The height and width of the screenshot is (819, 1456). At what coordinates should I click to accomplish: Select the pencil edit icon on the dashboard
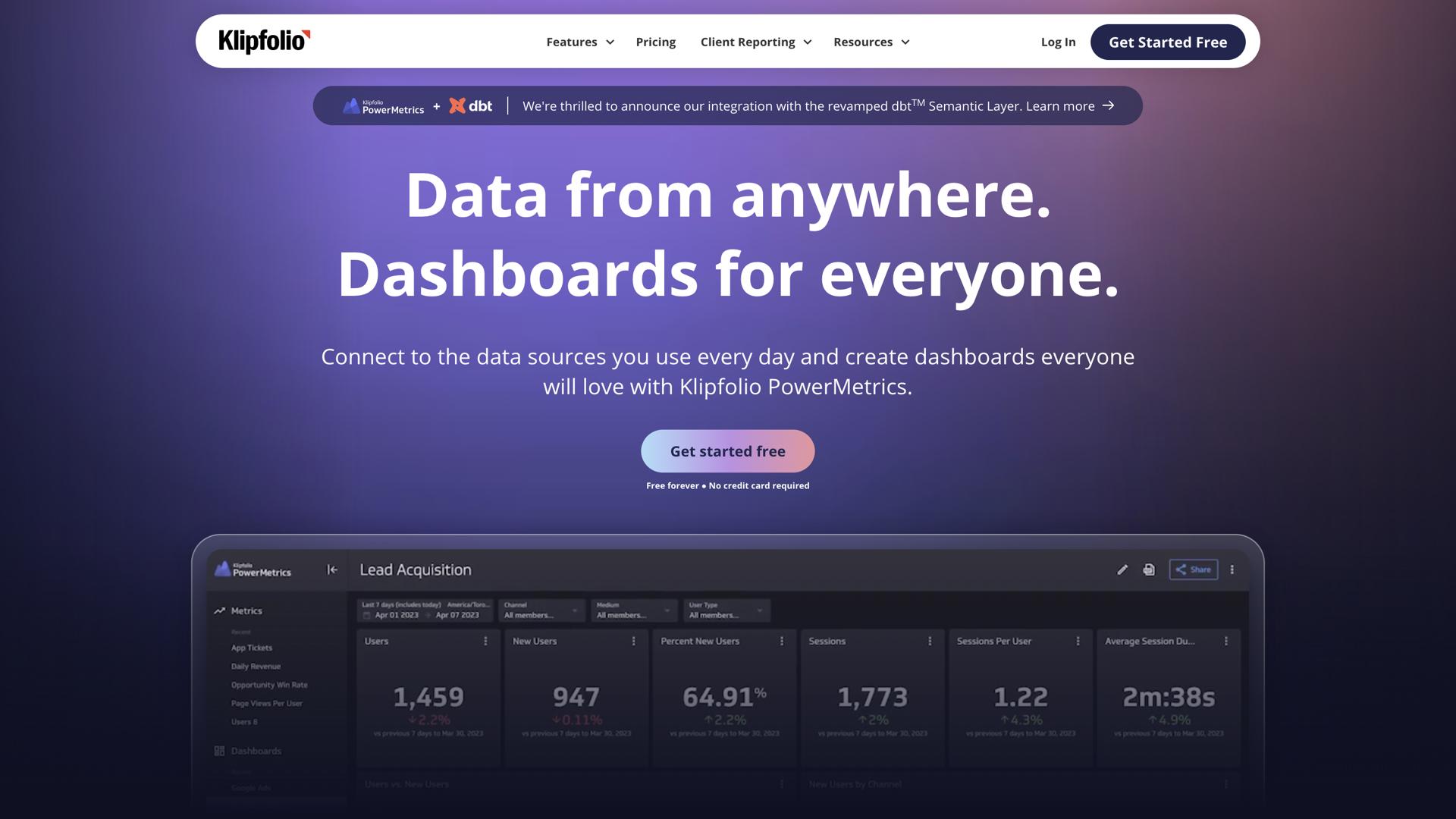pyautogui.click(x=1122, y=570)
